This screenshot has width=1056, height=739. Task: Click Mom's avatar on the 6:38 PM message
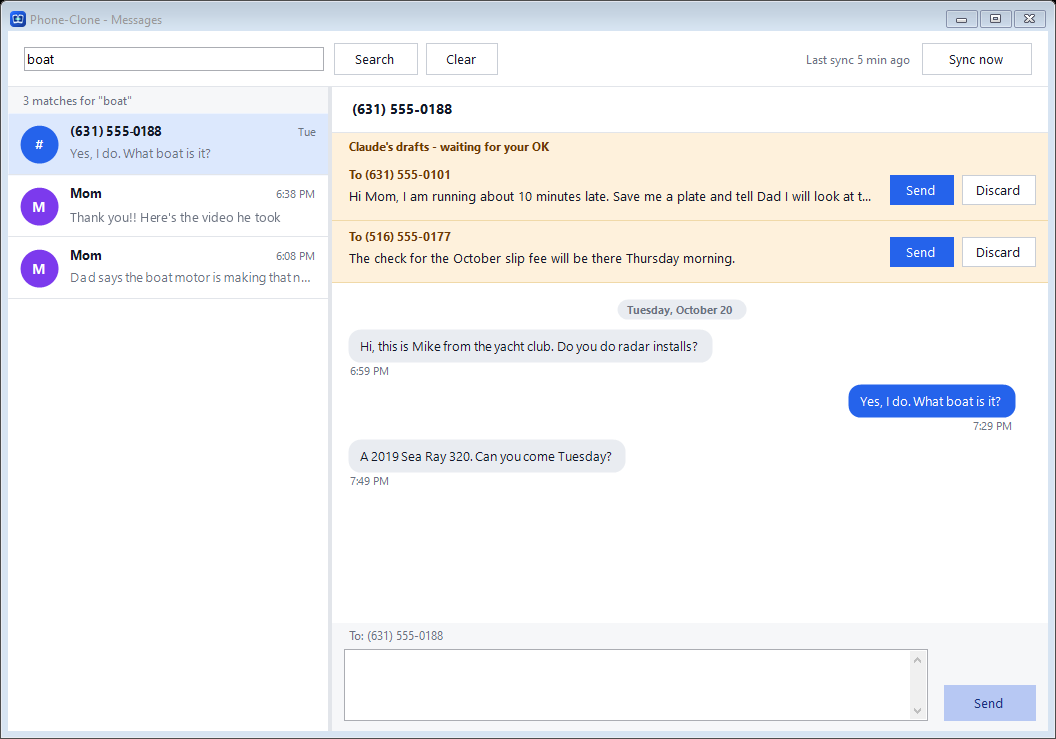39,207
